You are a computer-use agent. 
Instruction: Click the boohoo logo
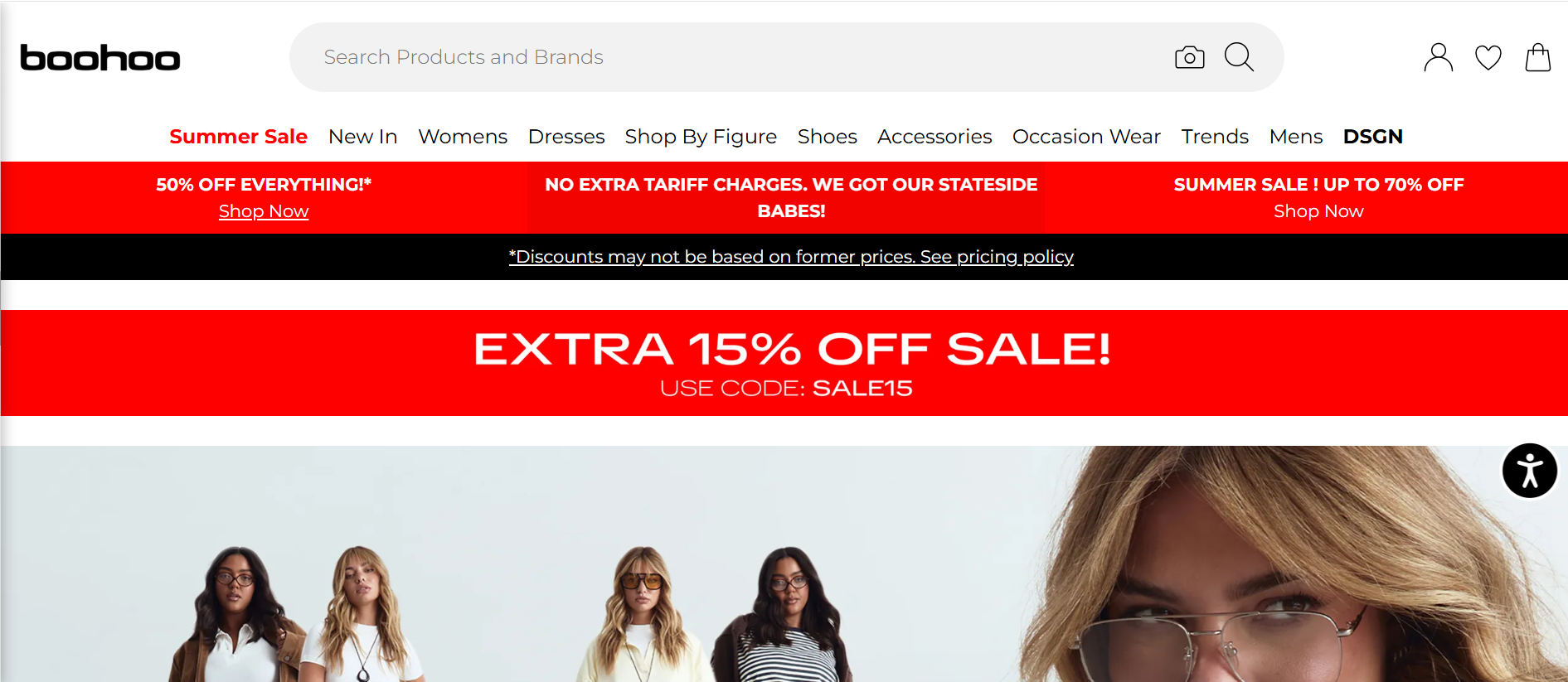[x=100, y=57]
